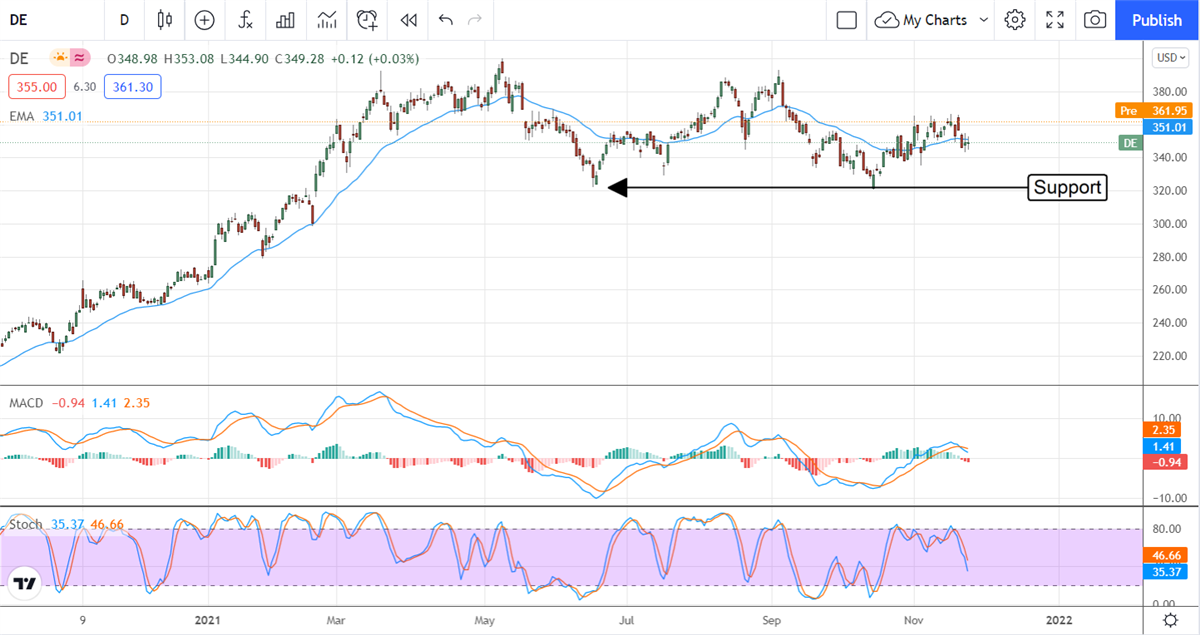Open the DE symbol search field
The height and width of the screenshot is (635, 1200).
pos(50,20)
